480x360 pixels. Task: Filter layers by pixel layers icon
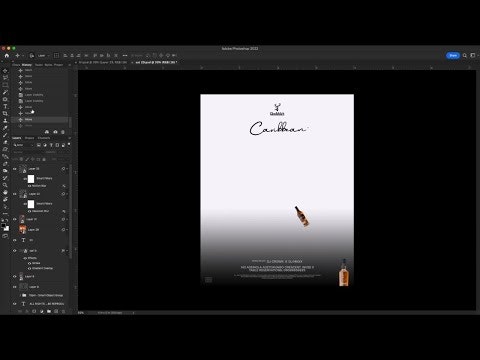[39, 145]
